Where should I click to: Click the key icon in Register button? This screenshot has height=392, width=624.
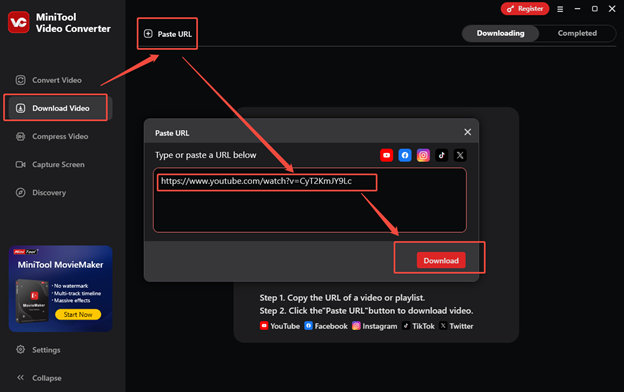(x=510, y=9)
